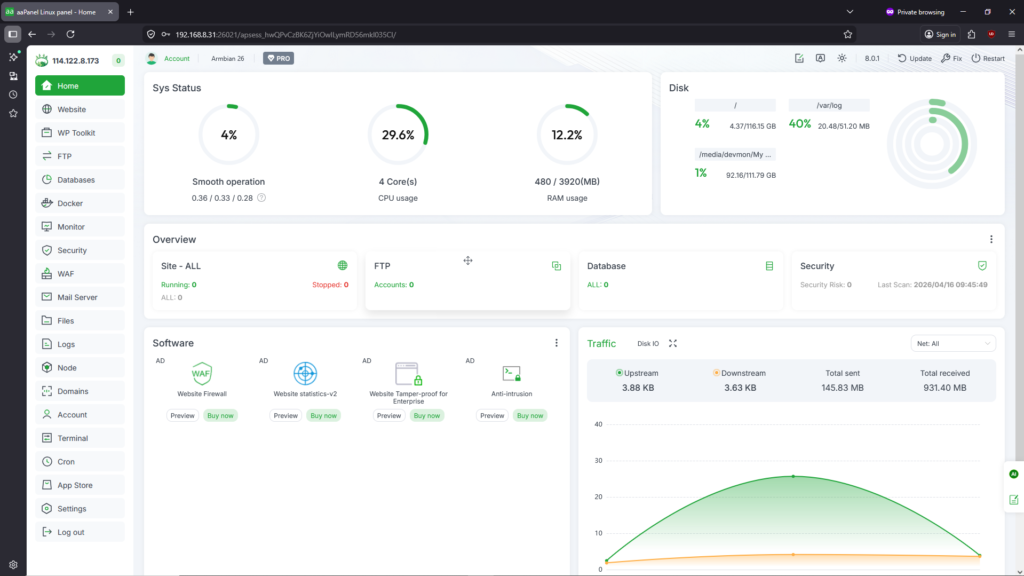Click the shield icon in Security overview card
This screenshot has height=576, width=1024.
point(982,266)
